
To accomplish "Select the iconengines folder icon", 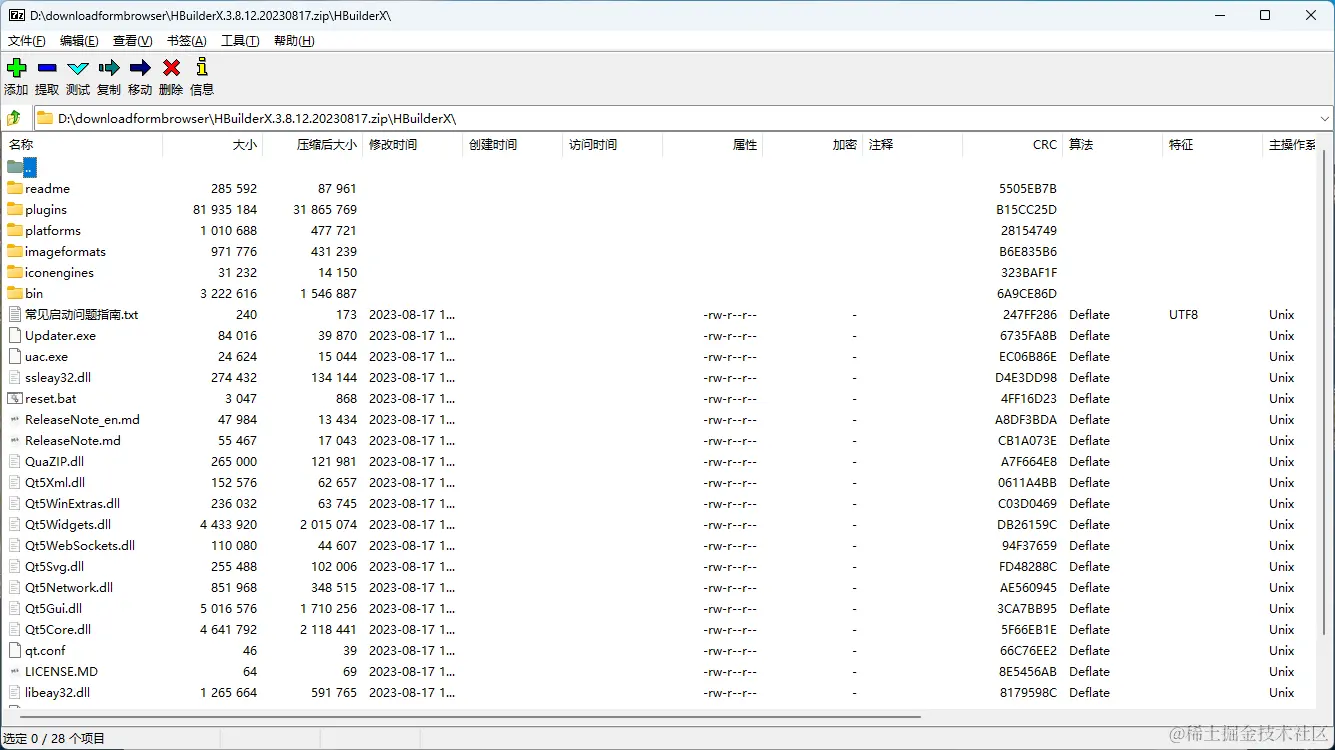I will [x=15, y=272].
